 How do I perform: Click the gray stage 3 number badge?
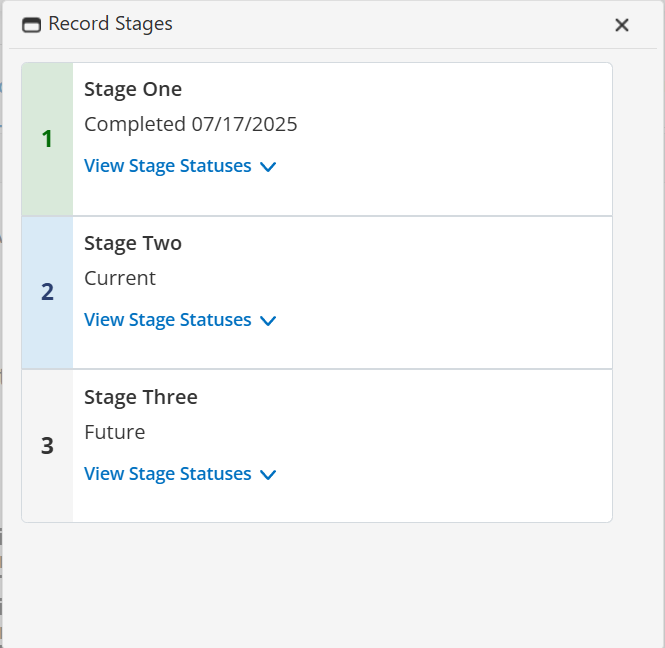click(47, 446)
